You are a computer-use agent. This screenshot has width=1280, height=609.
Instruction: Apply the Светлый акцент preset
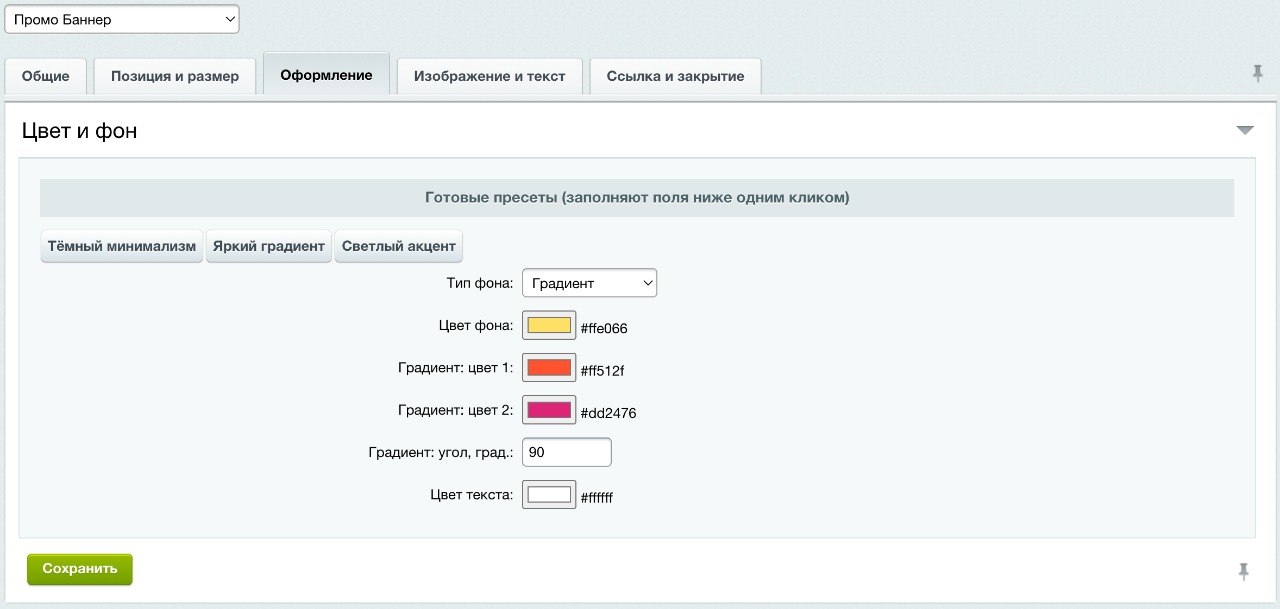tap(399, 246)
